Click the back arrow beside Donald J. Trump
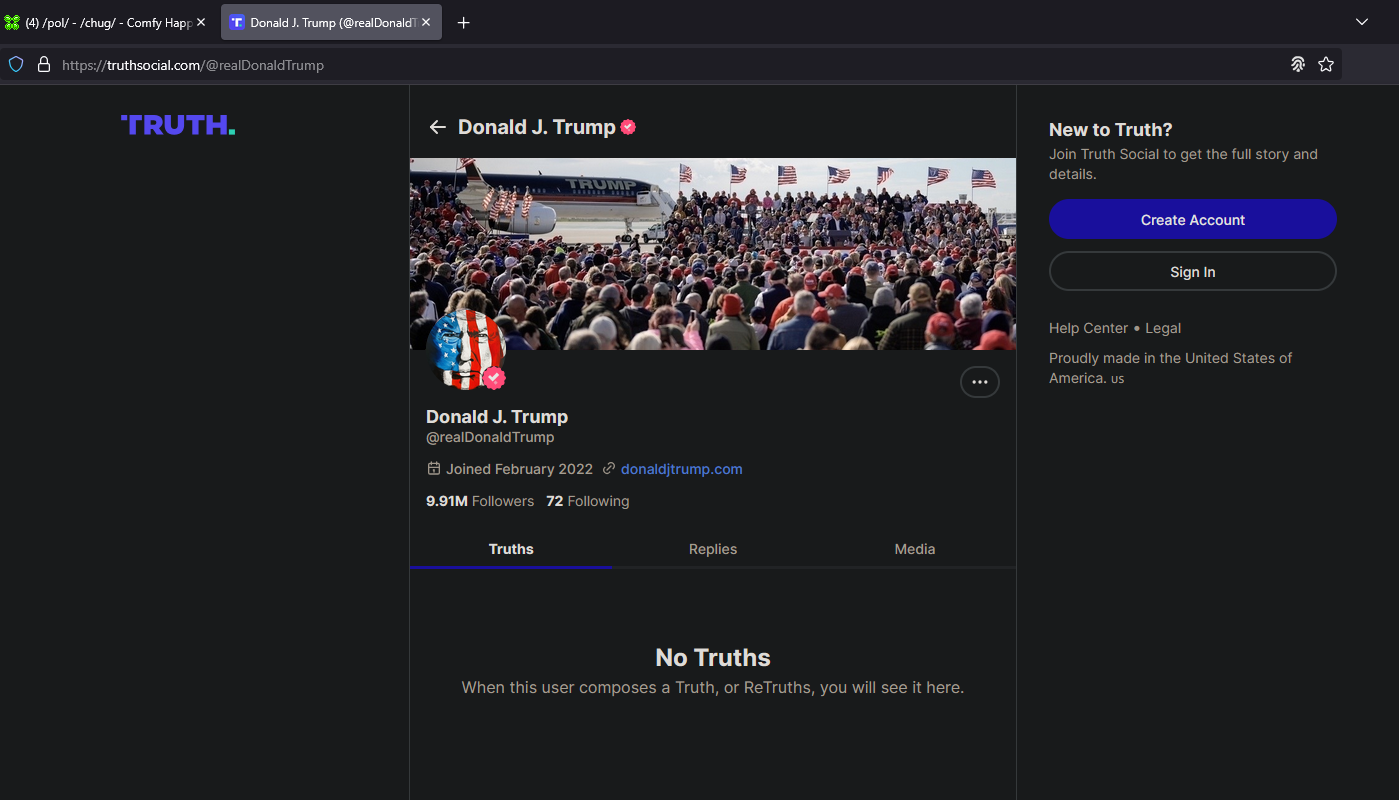 [x=437, y=127]
